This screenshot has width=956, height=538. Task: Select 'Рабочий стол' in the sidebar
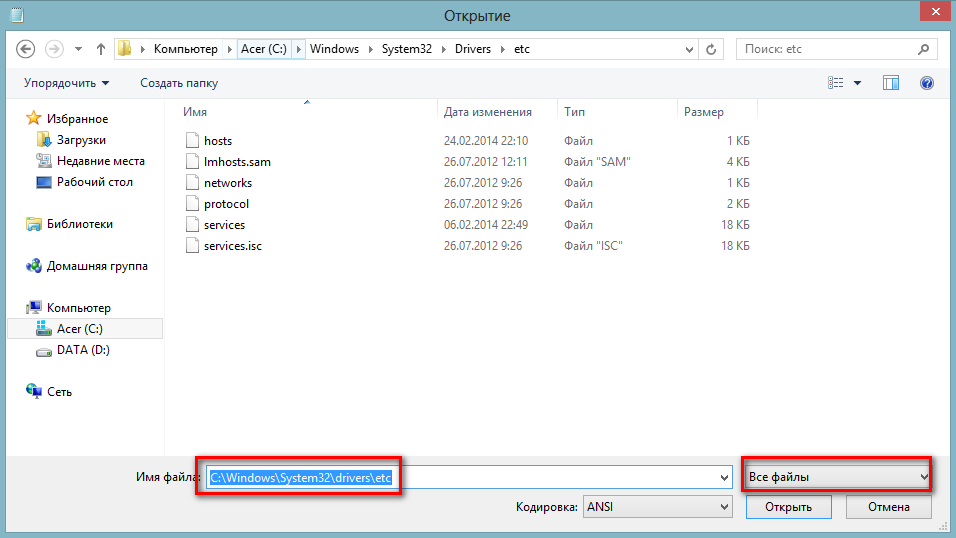click(x=94, y=182)
